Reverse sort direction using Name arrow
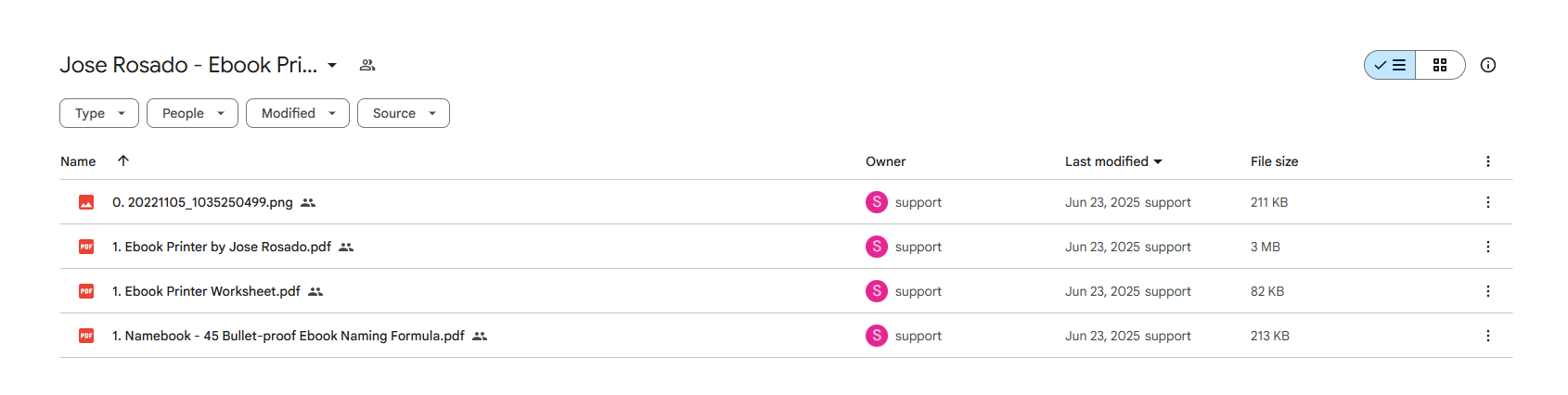 tap(123, 160)
